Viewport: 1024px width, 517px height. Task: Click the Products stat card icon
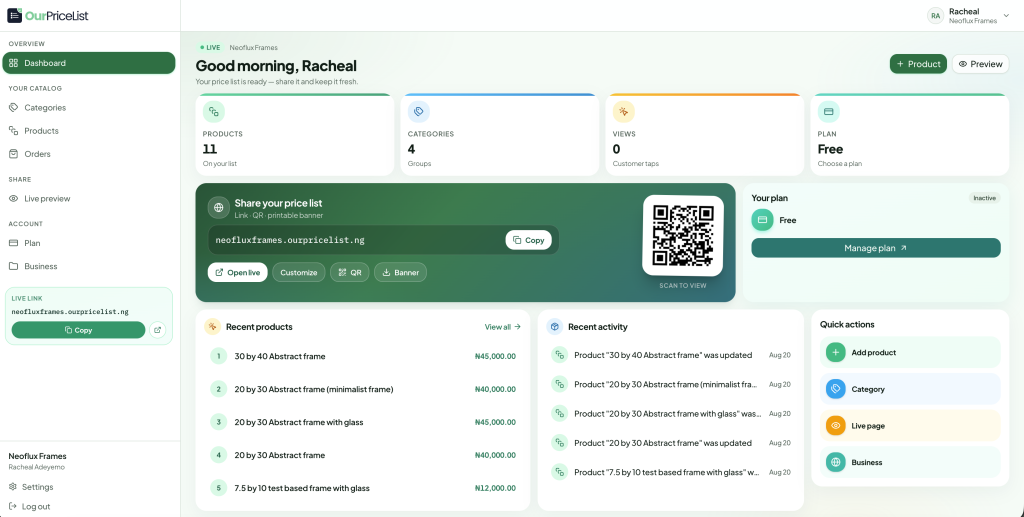pos(214,112)
